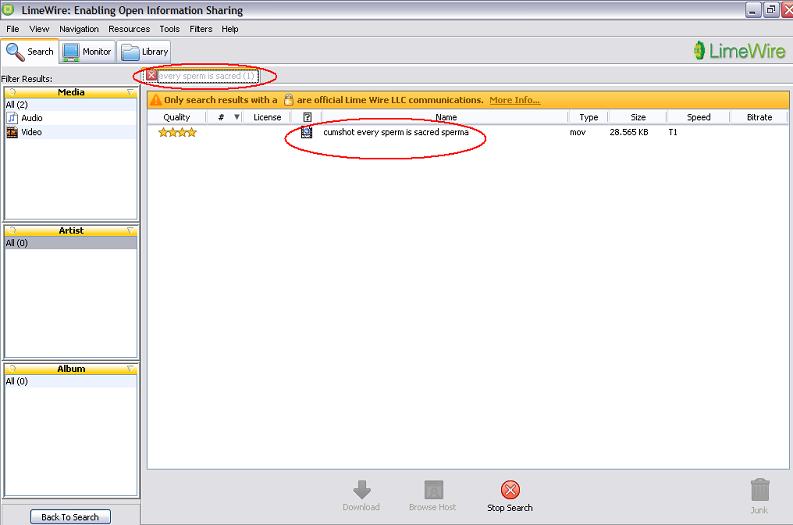Screen dimensions: 793x525
Task: Click the LimeWire title bar app icon
Action: pos(9,10)
